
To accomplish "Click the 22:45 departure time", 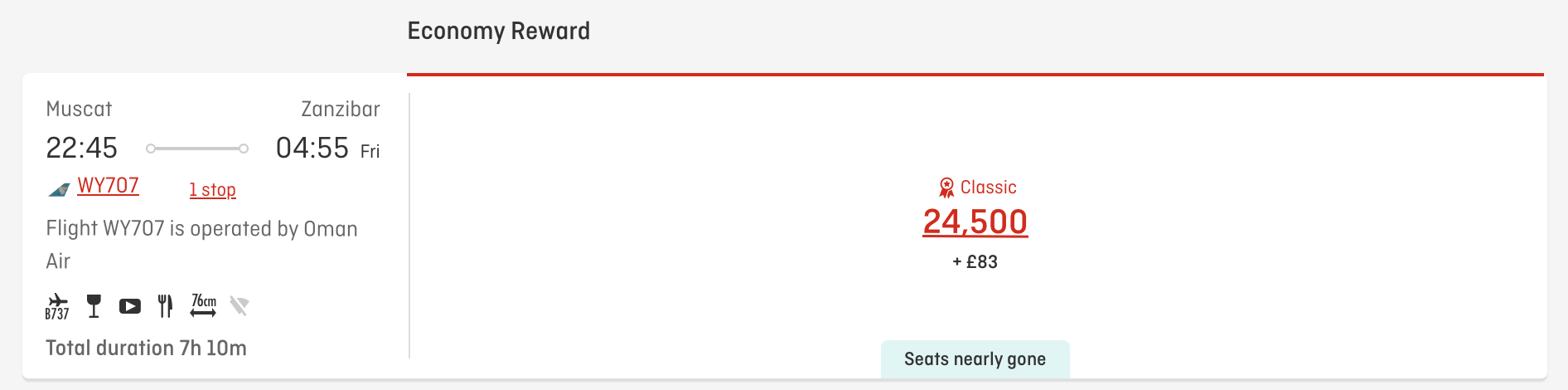I will coord(82,148).
